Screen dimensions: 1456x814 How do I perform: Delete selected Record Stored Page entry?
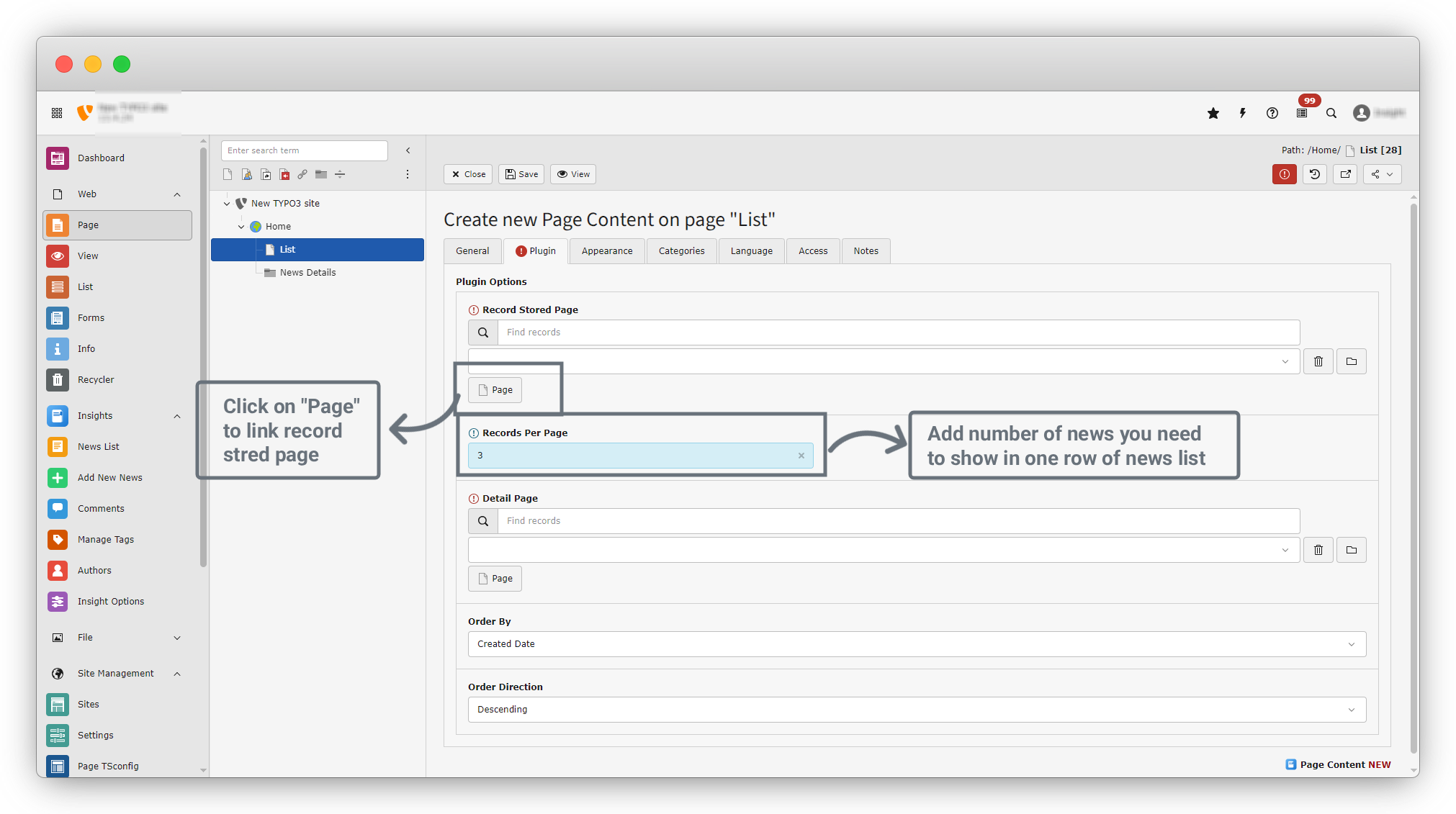click(x=1318, y=361)
